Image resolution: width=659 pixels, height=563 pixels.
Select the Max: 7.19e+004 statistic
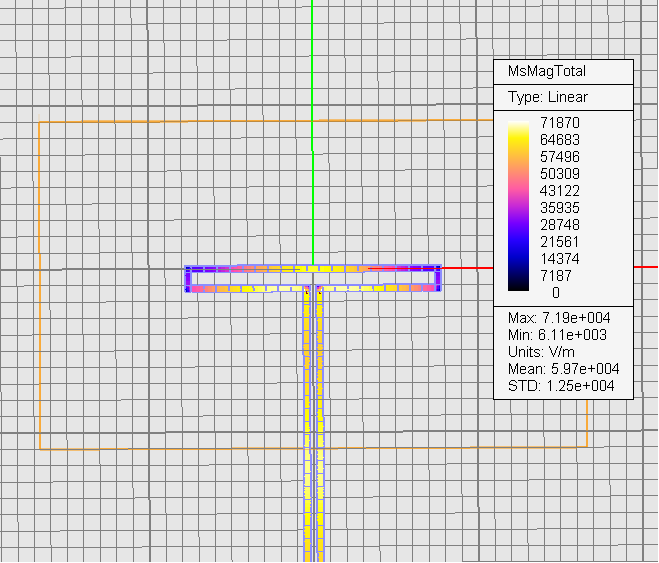[559, 318]
